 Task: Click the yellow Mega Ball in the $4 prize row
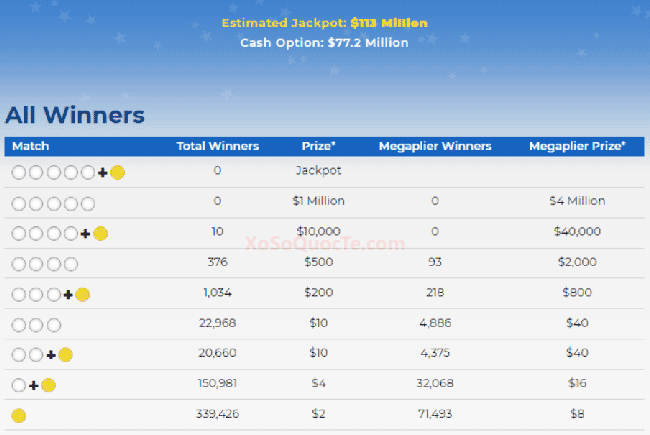(x=48, y=386)
